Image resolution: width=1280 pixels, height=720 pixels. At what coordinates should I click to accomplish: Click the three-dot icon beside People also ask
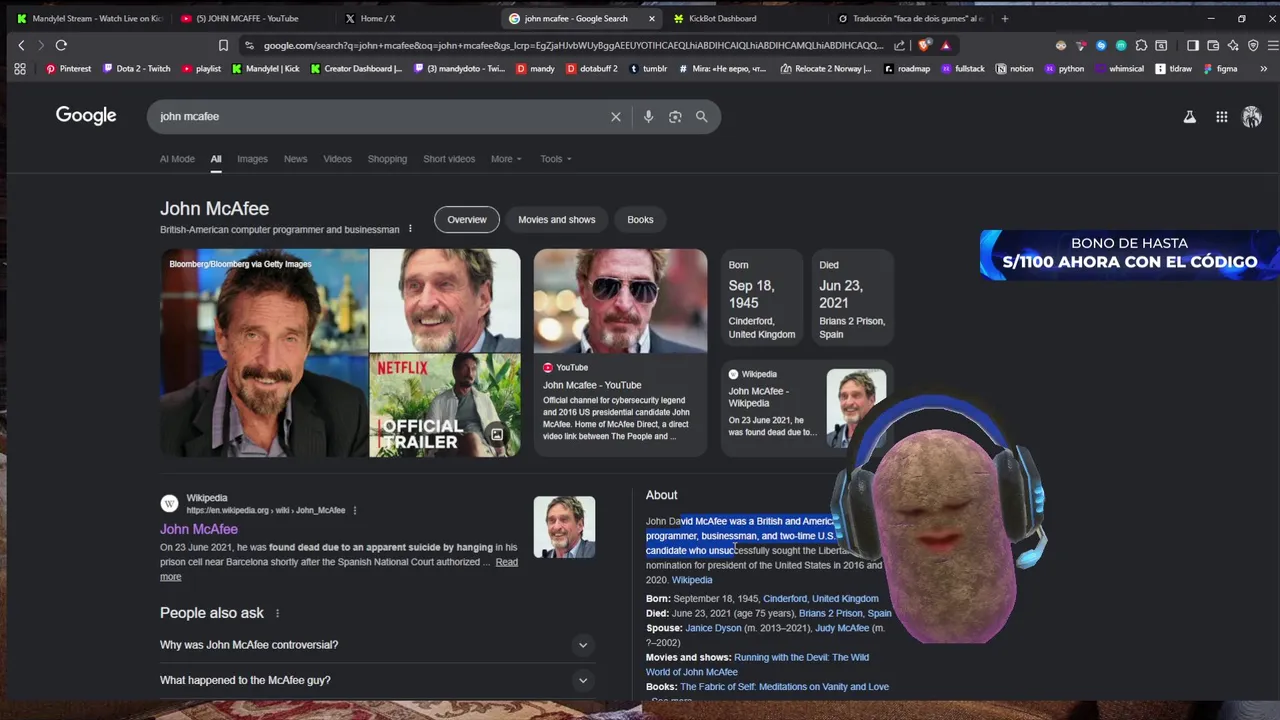(277, 613)
